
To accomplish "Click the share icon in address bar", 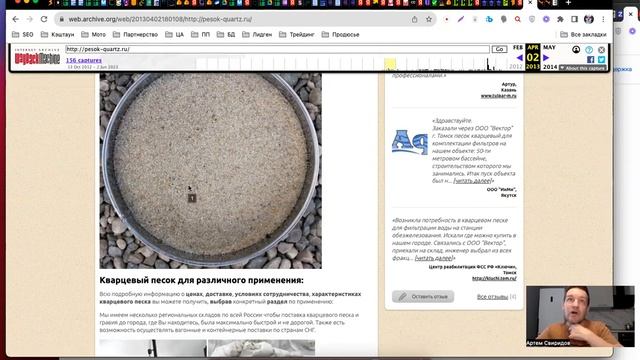I will 415,19.
